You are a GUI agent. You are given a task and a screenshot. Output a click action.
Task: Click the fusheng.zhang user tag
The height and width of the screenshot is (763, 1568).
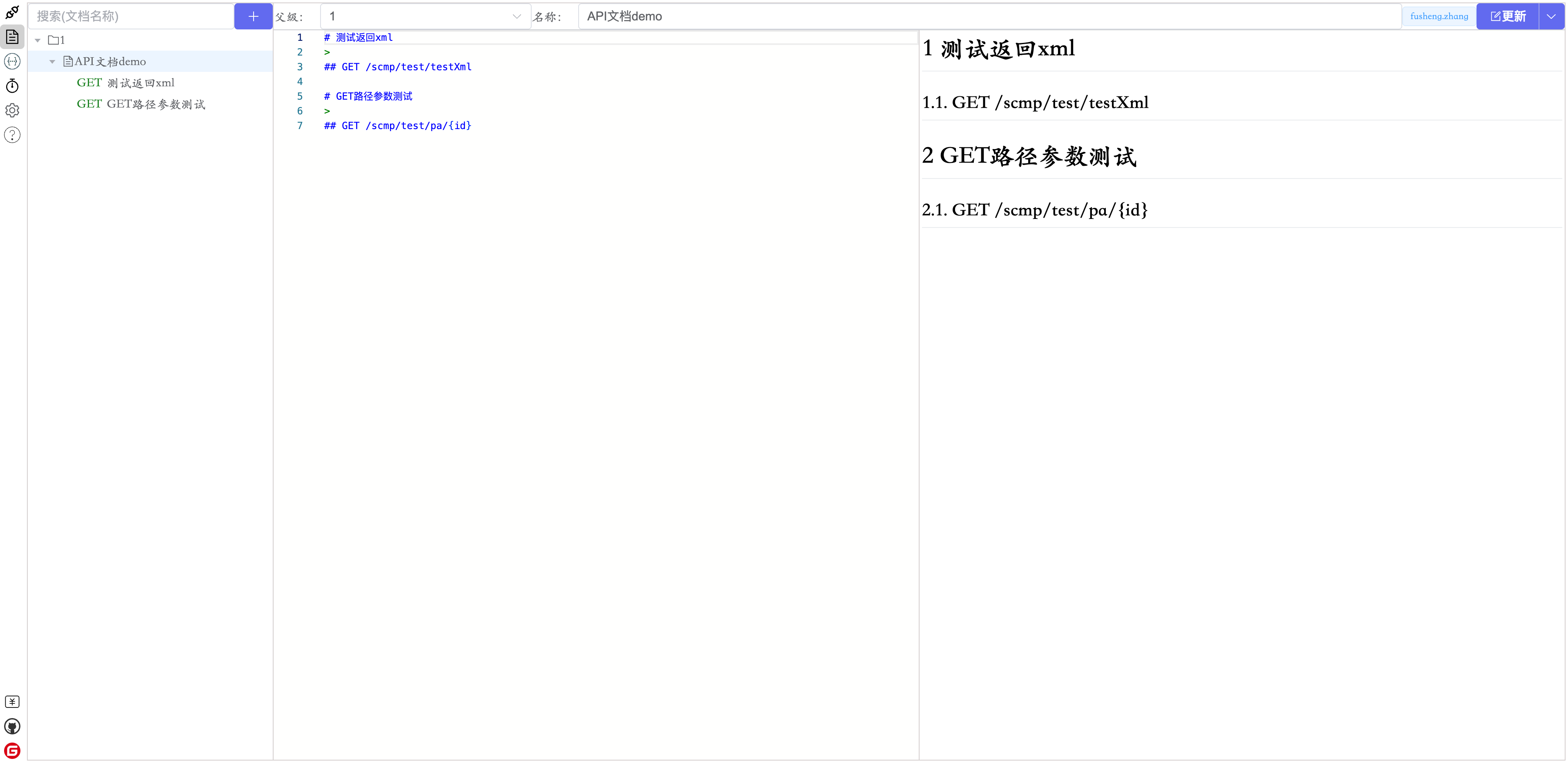1439,16
